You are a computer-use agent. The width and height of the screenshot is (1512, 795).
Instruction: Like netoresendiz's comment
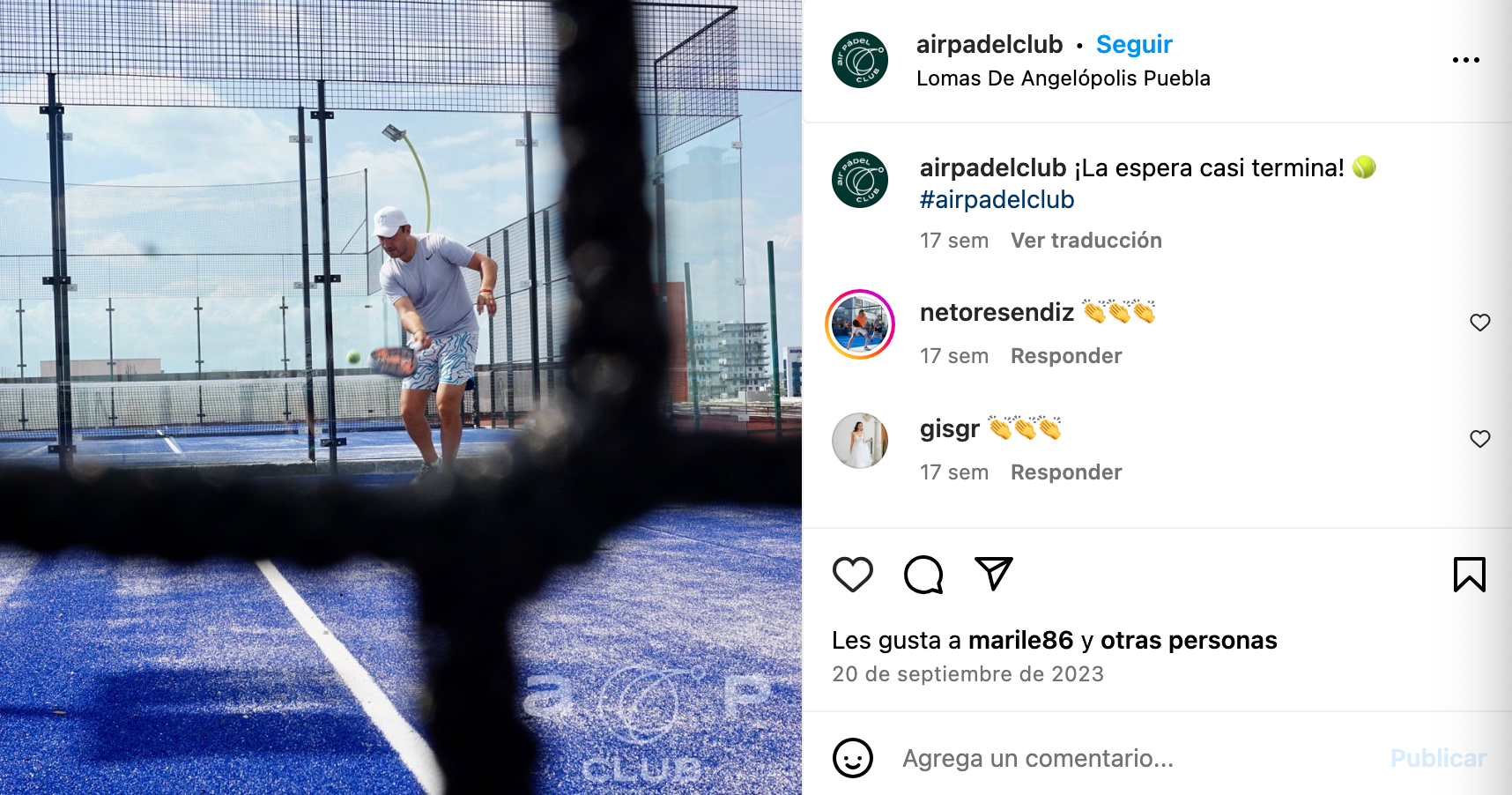pos(1480,323)
